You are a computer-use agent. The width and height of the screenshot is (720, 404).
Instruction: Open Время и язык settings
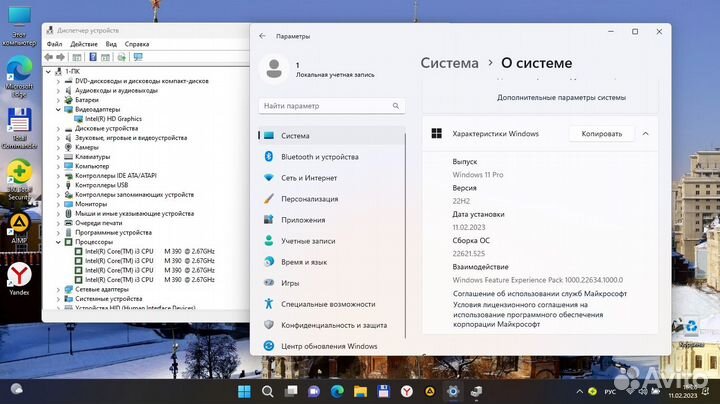coord(331,262)
